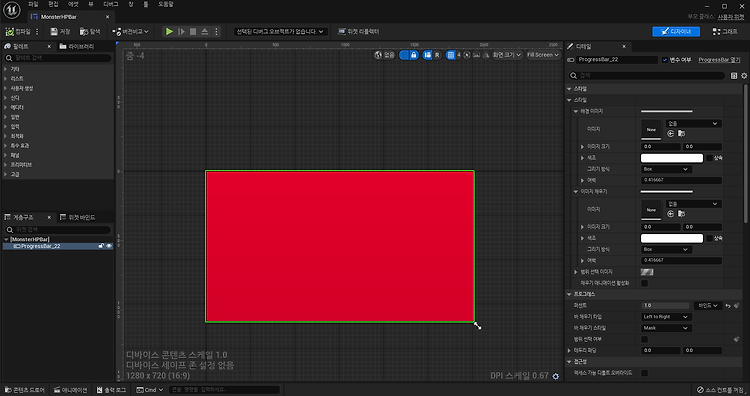Open bar fill style Mask dropdown
750x396 pixels.
point(665,328)
